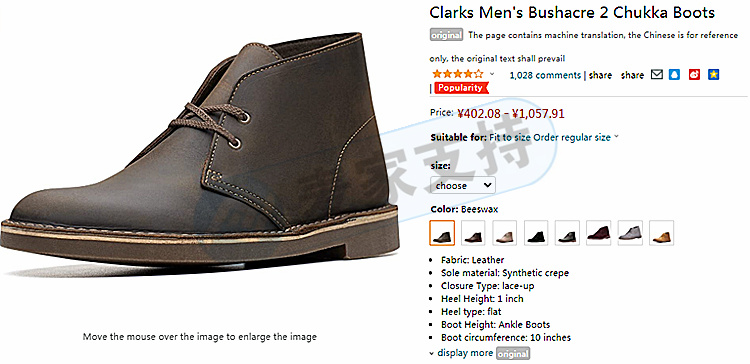Open the 1,028 comments link
The width and height of the screenshot is (750, 364).
[x=545, y=75]
